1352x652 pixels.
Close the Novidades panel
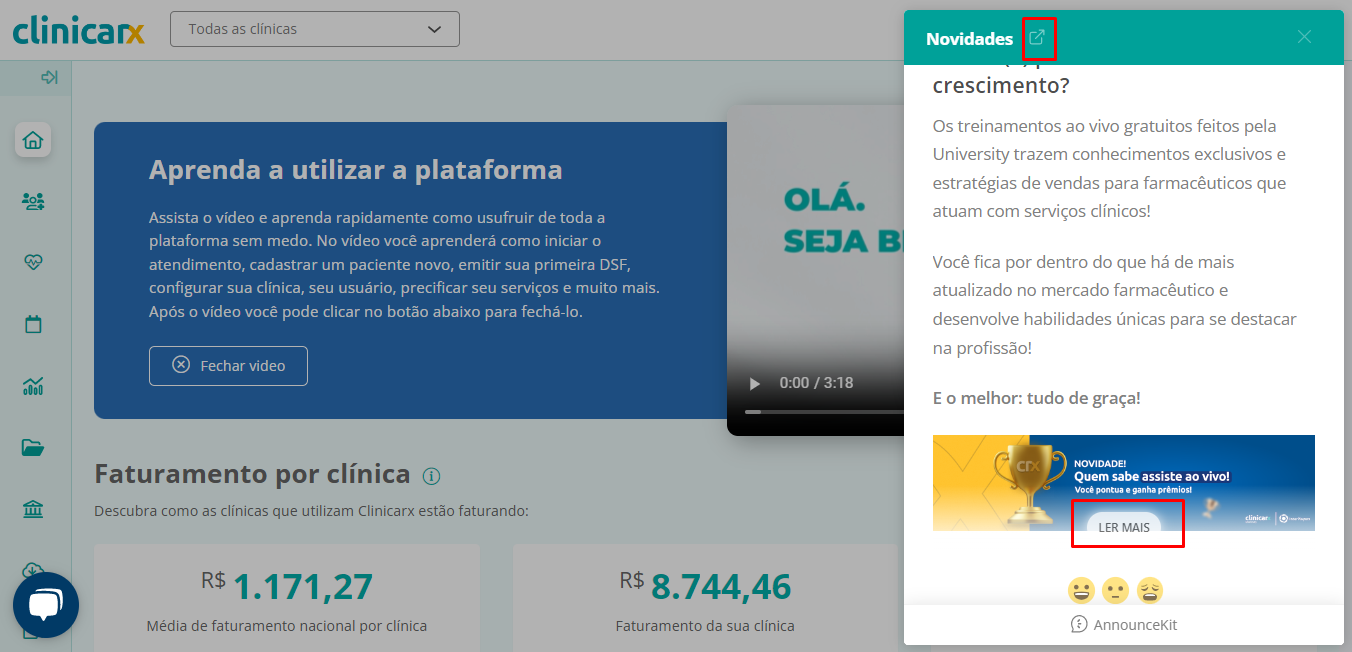pos(1304,37)
